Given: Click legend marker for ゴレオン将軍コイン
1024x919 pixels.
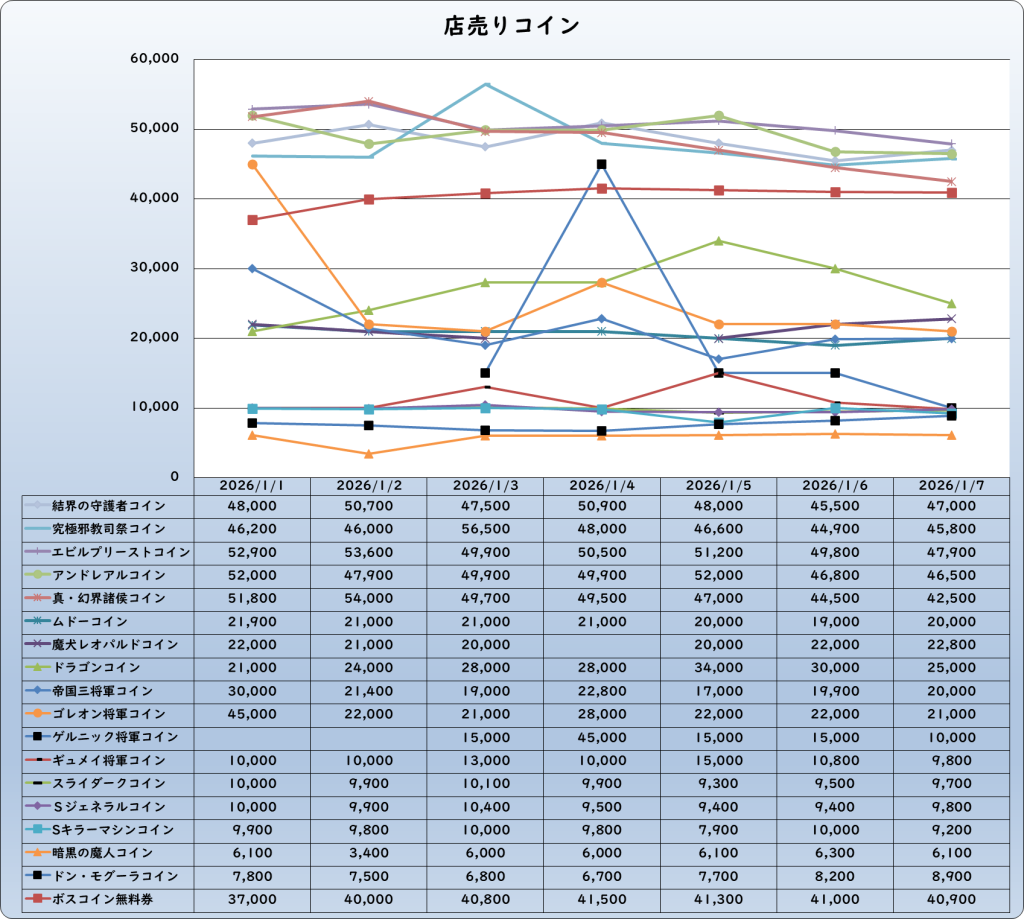Looking at the screenshot, I should tap(38, 714).
